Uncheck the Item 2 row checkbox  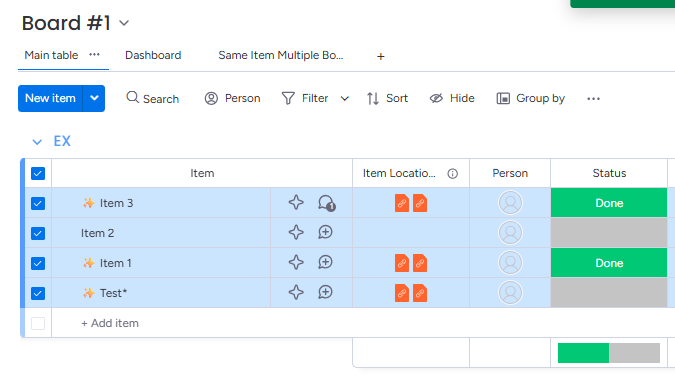tap(38, 233)
